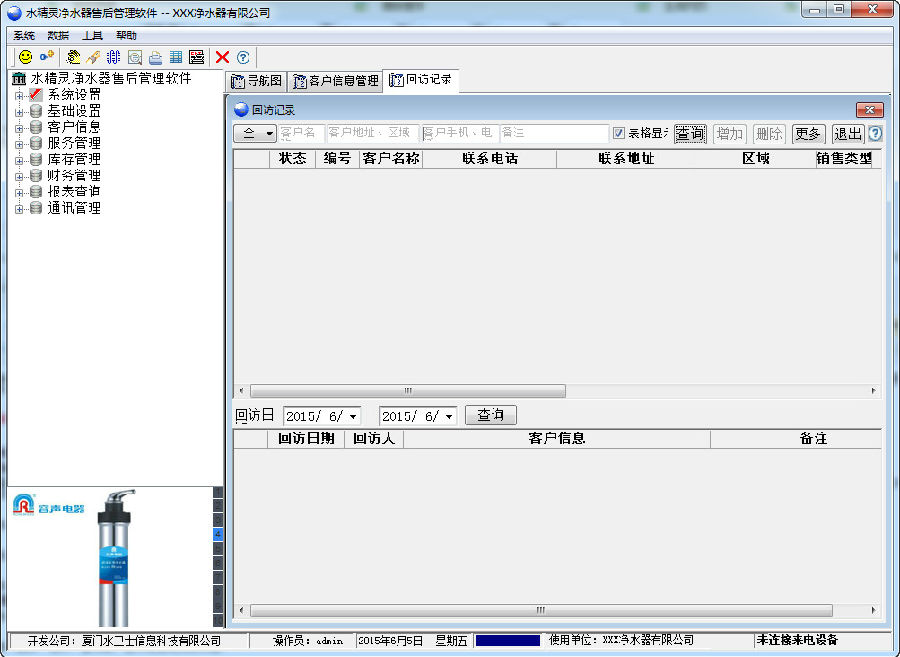Click the rocket toolbar icon

coord(93,57)
